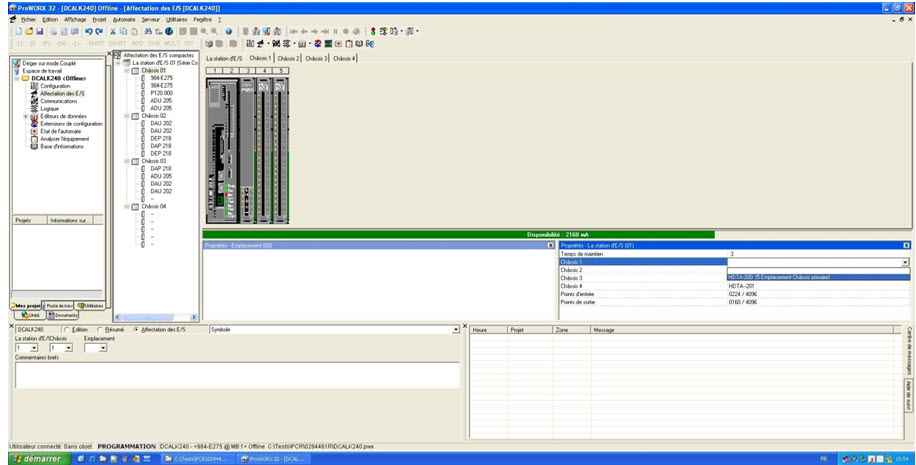Screen dimensions: 916x465
Task: Click the binoculars Find icon
Action: pyautogui.click(x=148, y=32)
